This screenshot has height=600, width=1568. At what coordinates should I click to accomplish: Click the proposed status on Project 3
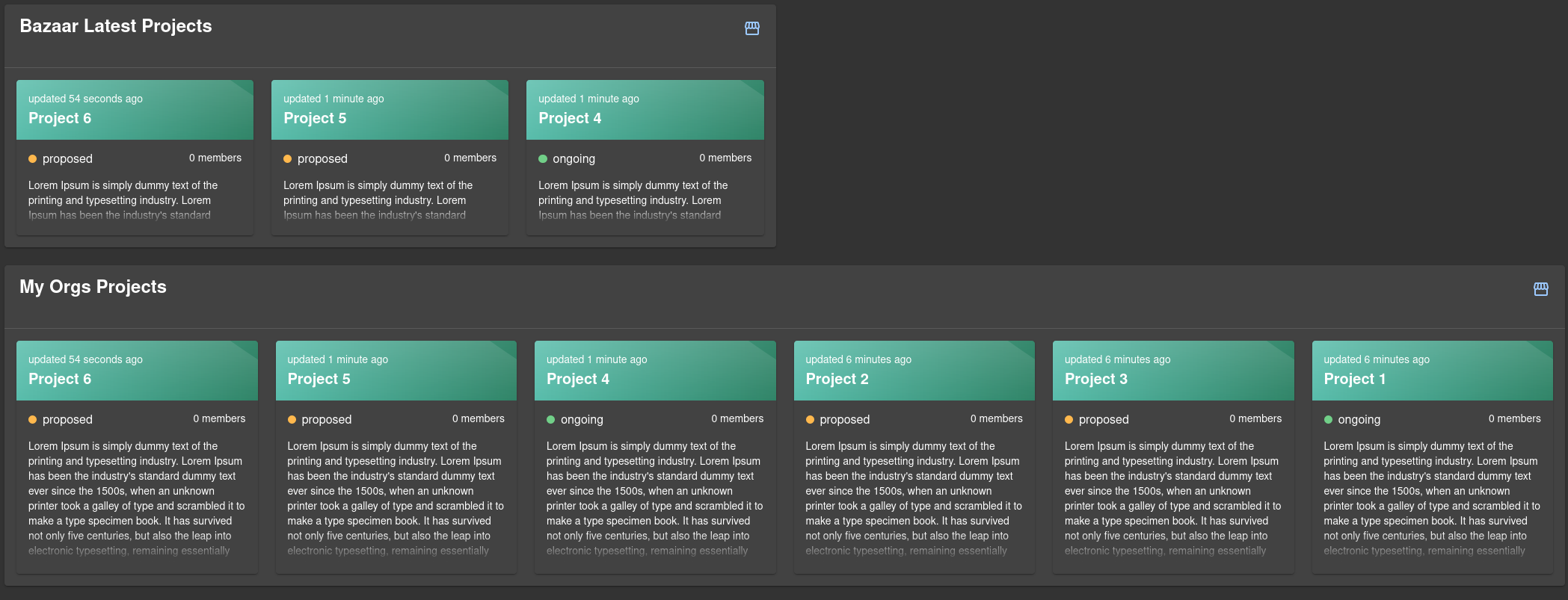[1104, 420]
